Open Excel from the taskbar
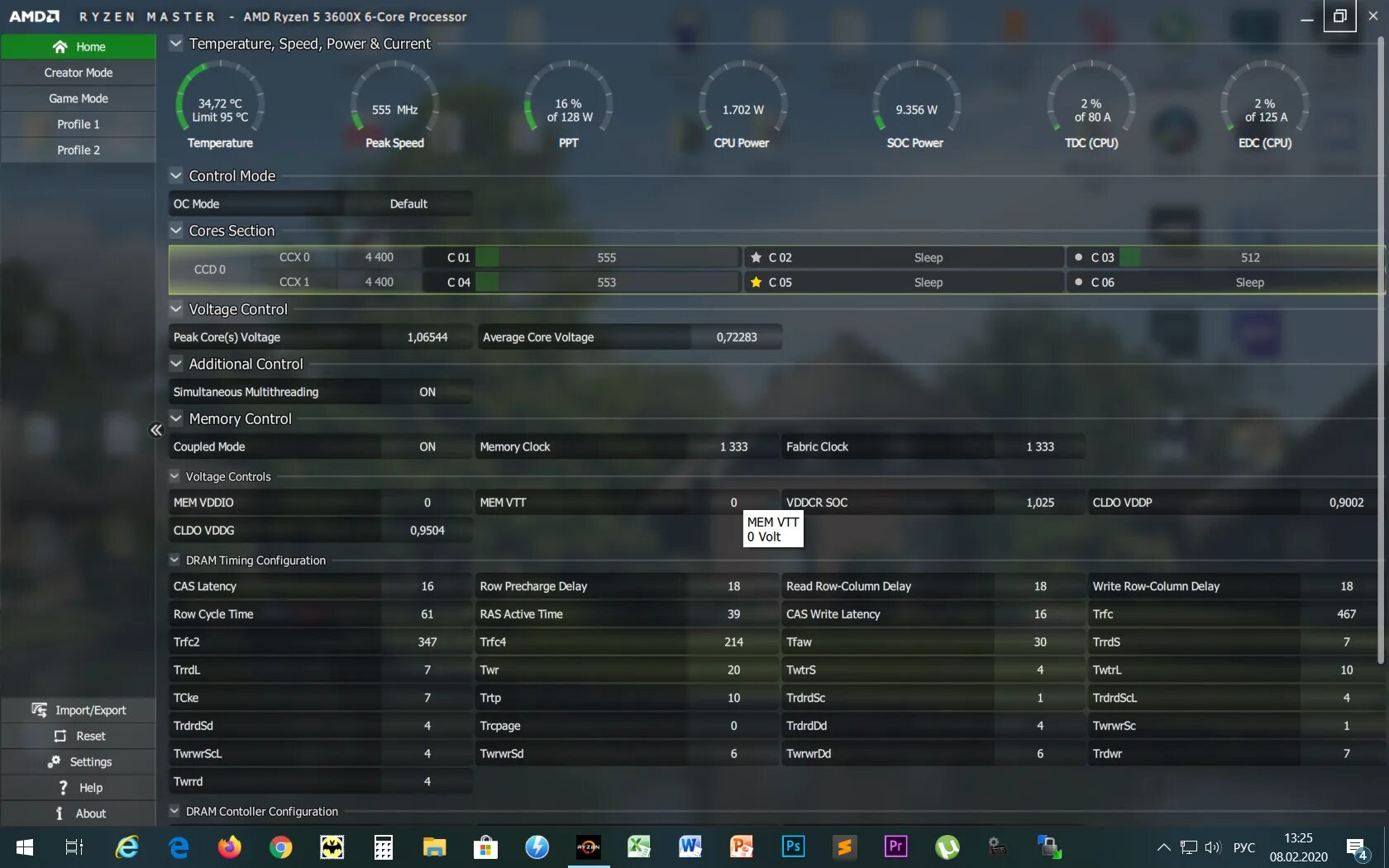The image size is (1389, 868). 639,847
